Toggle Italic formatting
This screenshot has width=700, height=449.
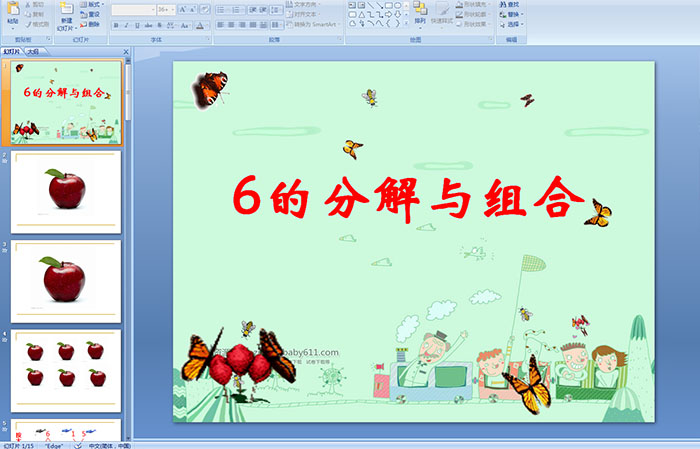127,25
